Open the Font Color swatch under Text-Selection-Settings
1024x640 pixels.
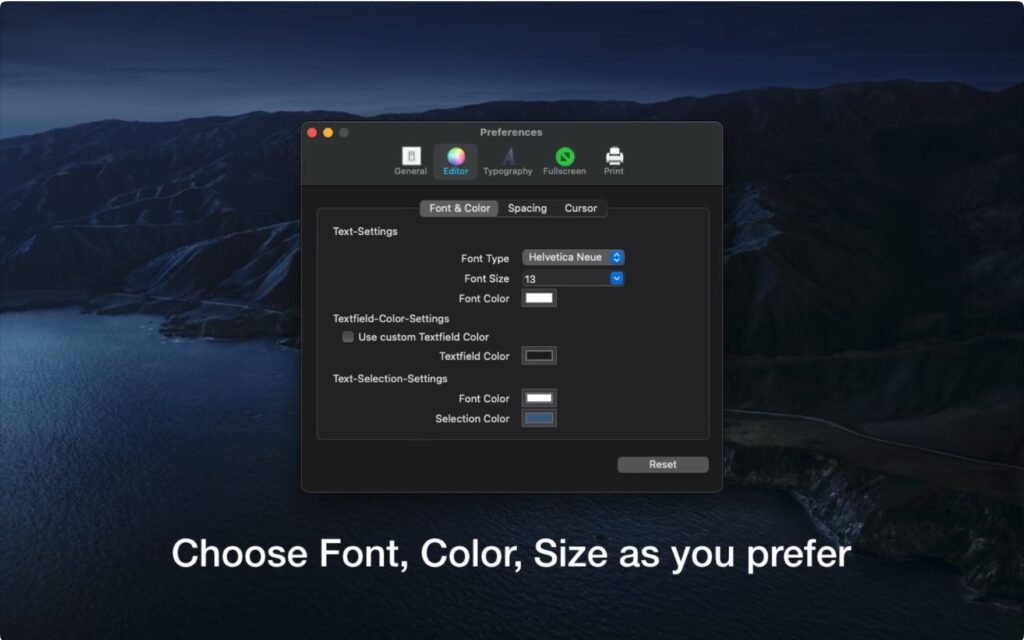pyautogui.click(x=537, y=397)
